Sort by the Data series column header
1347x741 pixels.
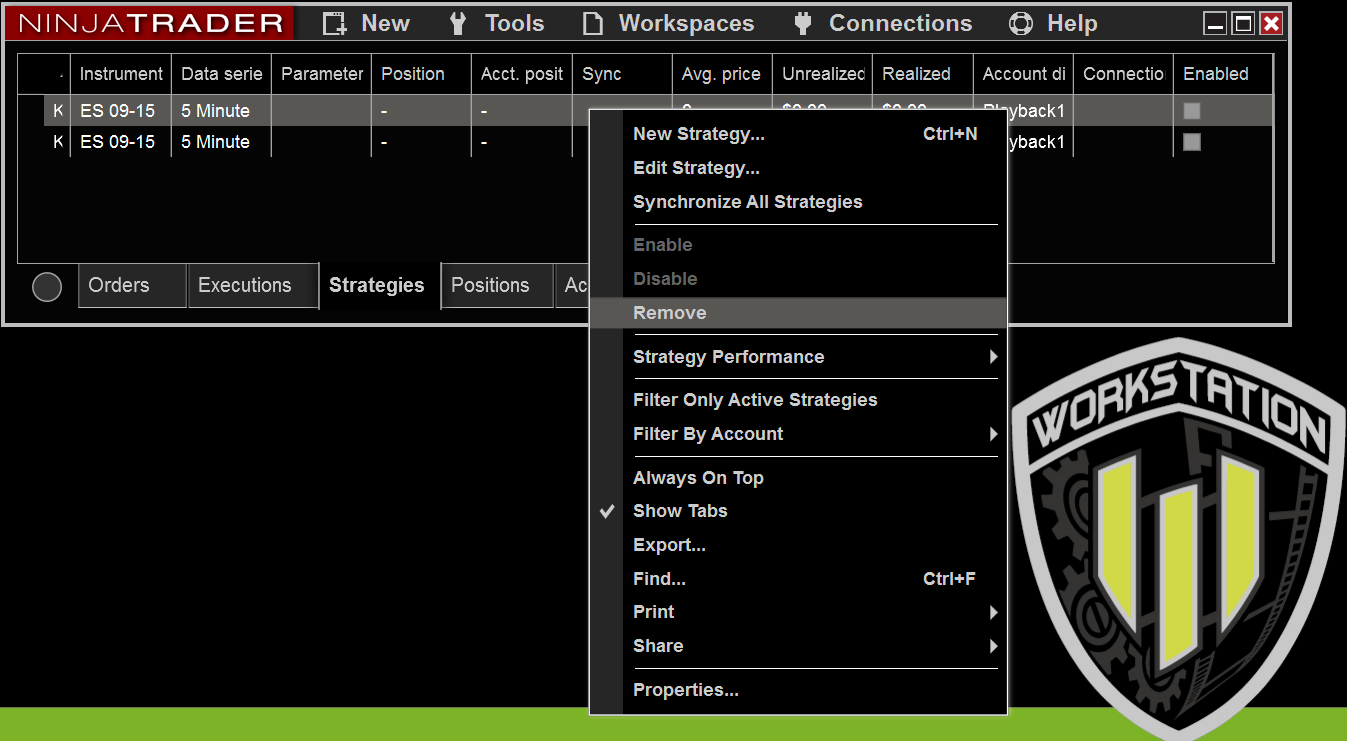(x=222, y=74)
